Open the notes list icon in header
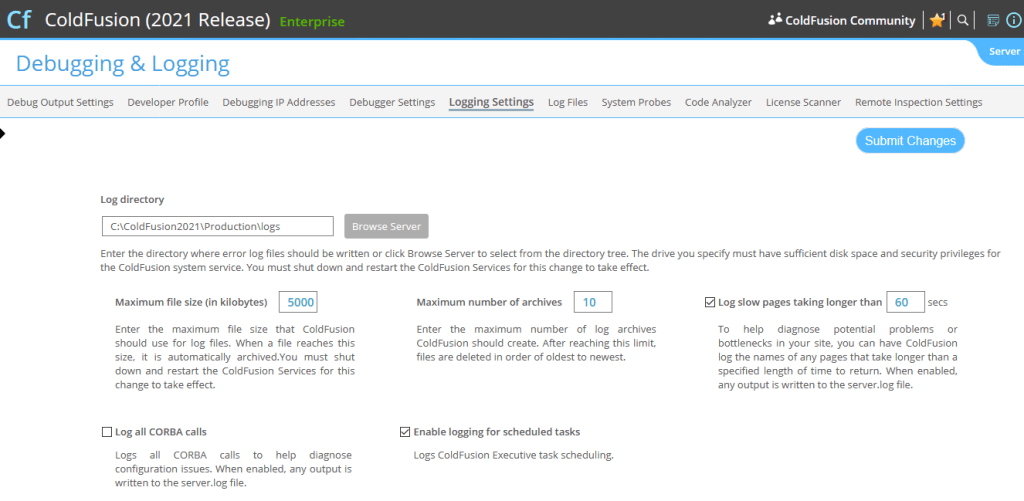Image resolution: width=1024 pixels, height=501 pixels. [993, 20]
